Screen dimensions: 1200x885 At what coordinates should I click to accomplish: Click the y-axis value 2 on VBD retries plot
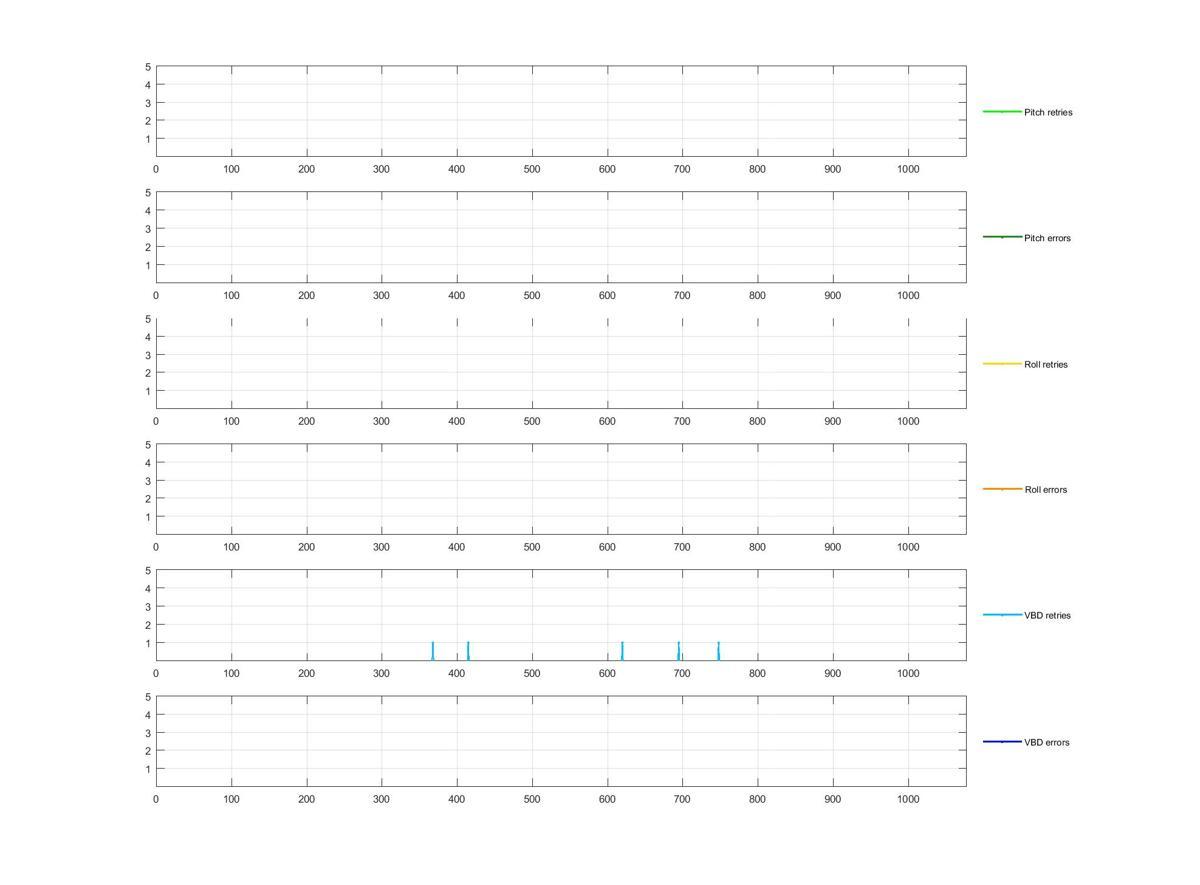tap(148, 625)
